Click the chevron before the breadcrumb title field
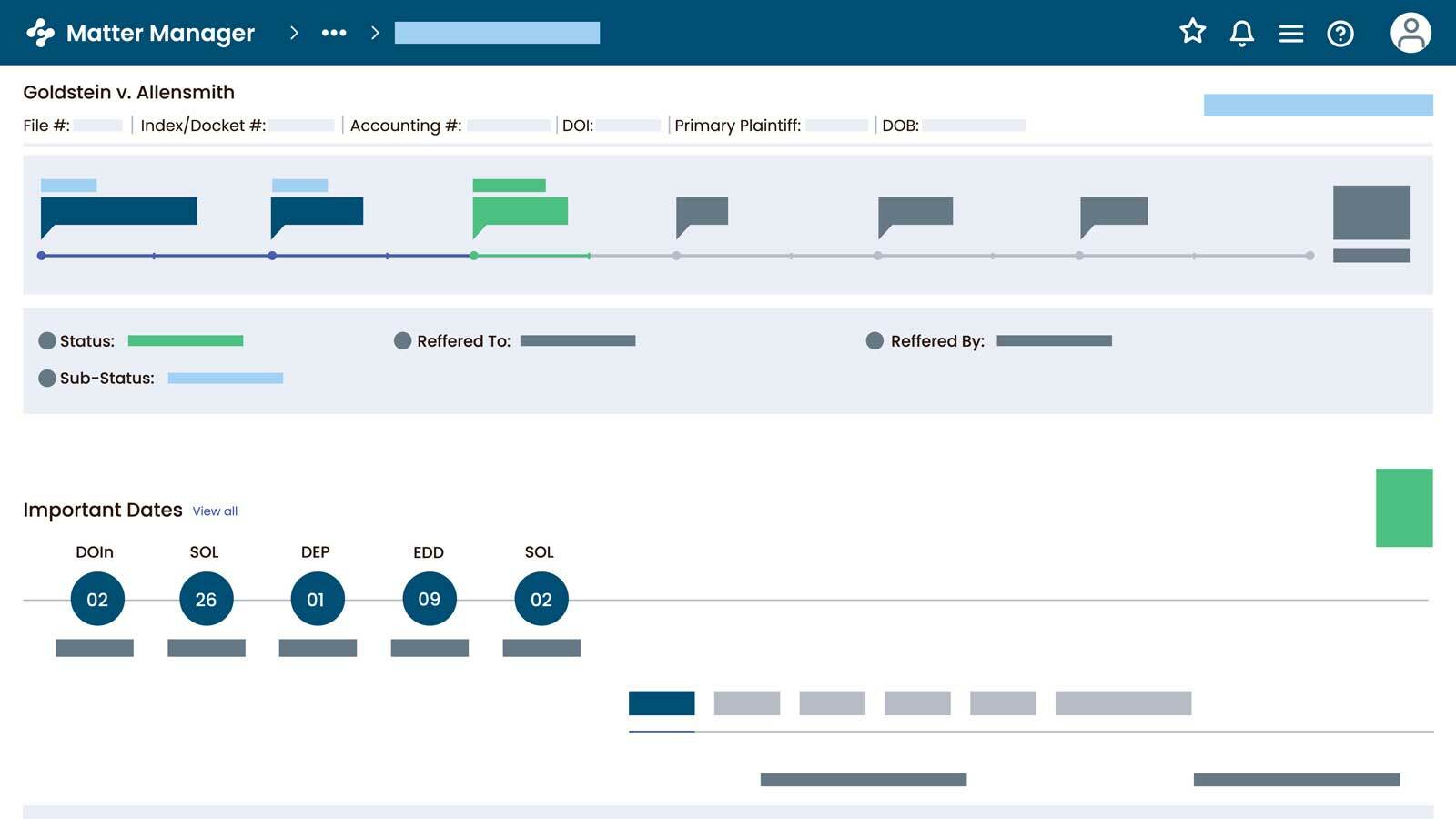This screenshot has height=819, width=1456. (374, 33)
